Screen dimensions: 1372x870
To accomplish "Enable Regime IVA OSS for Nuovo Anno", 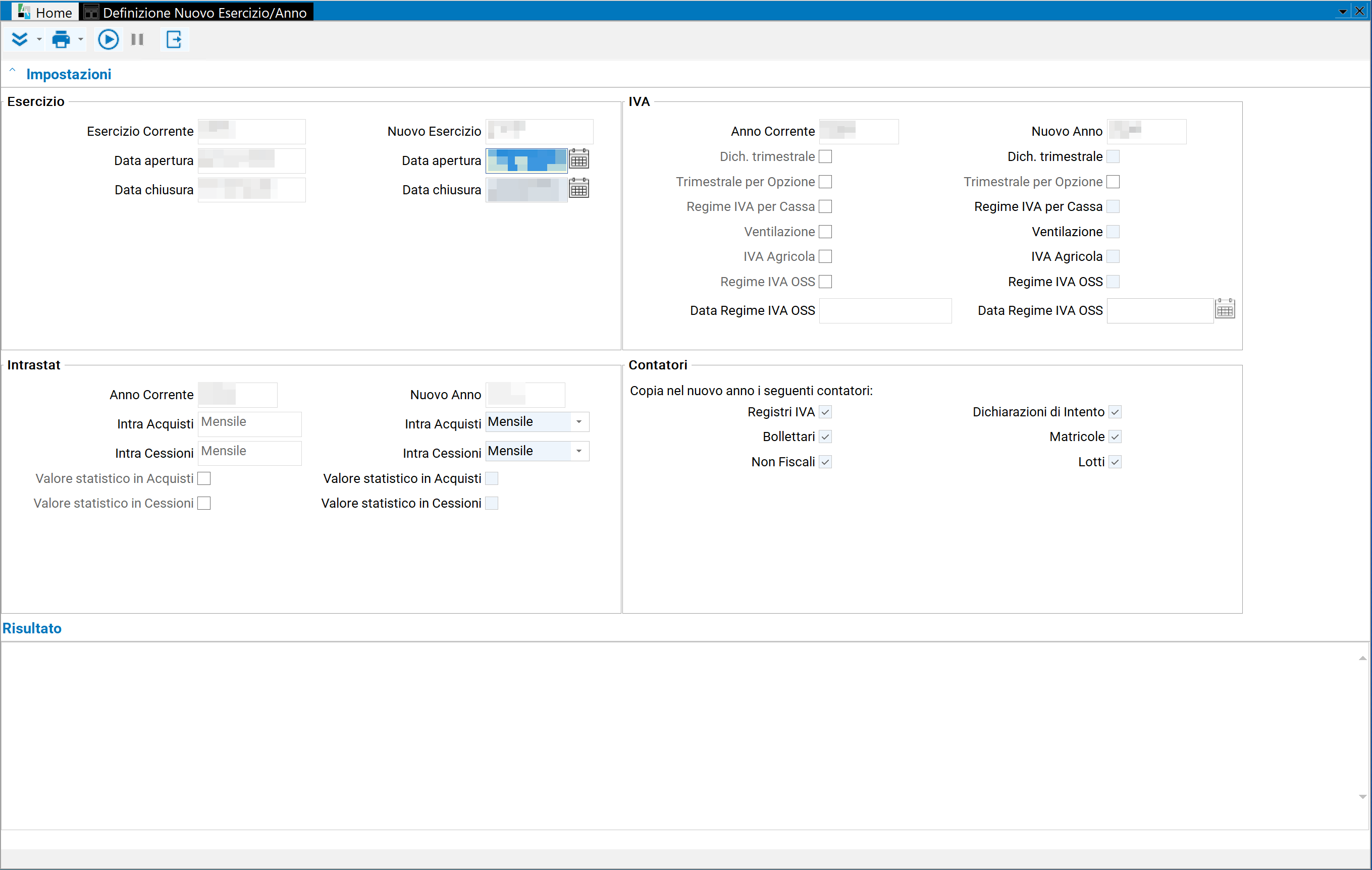I will pos(1114,282).
